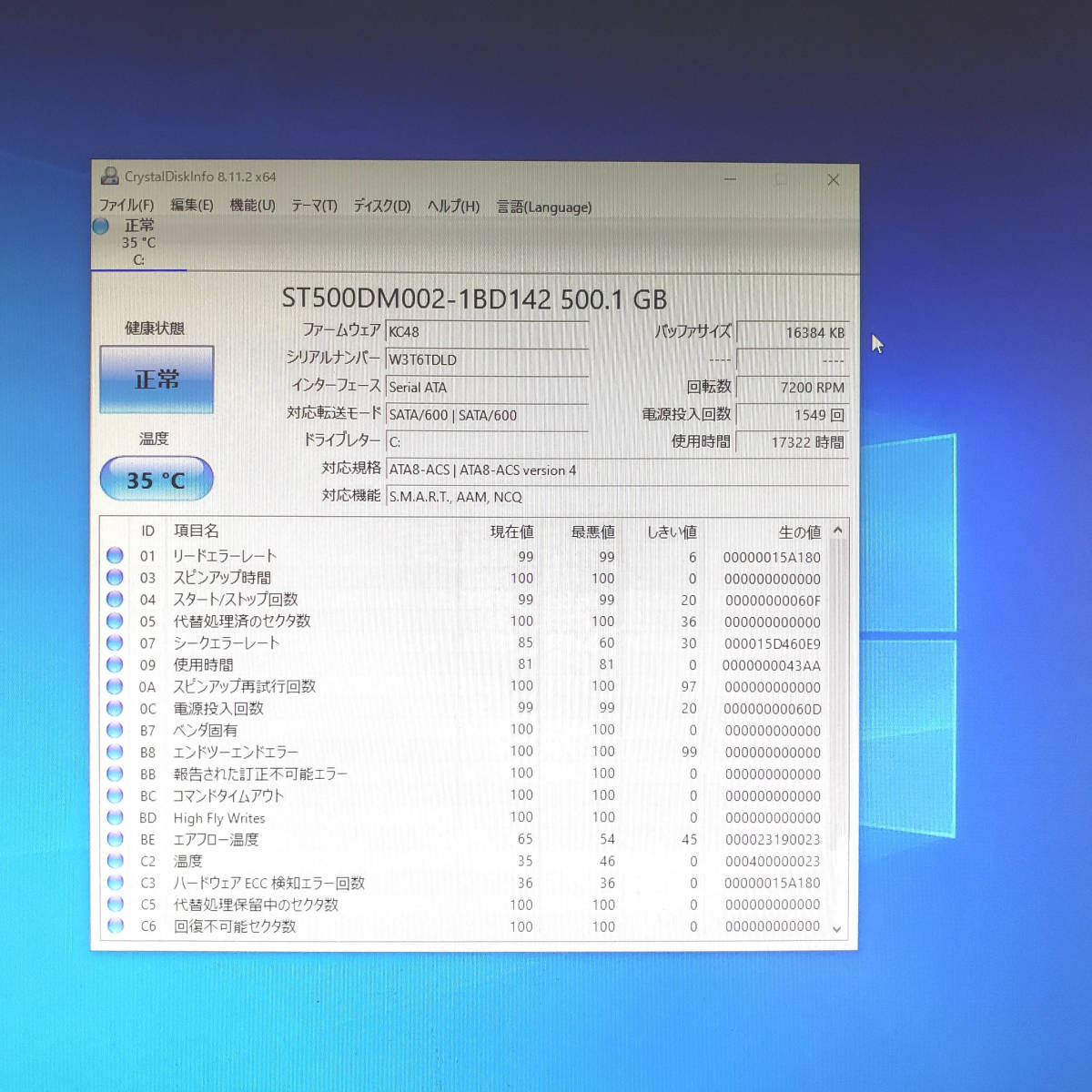Image resolution: width=1092 pixels, height=1092 pixels.
Task: Click the drive letter field C:
Action: pyautogui.click(x=487, y=442)
